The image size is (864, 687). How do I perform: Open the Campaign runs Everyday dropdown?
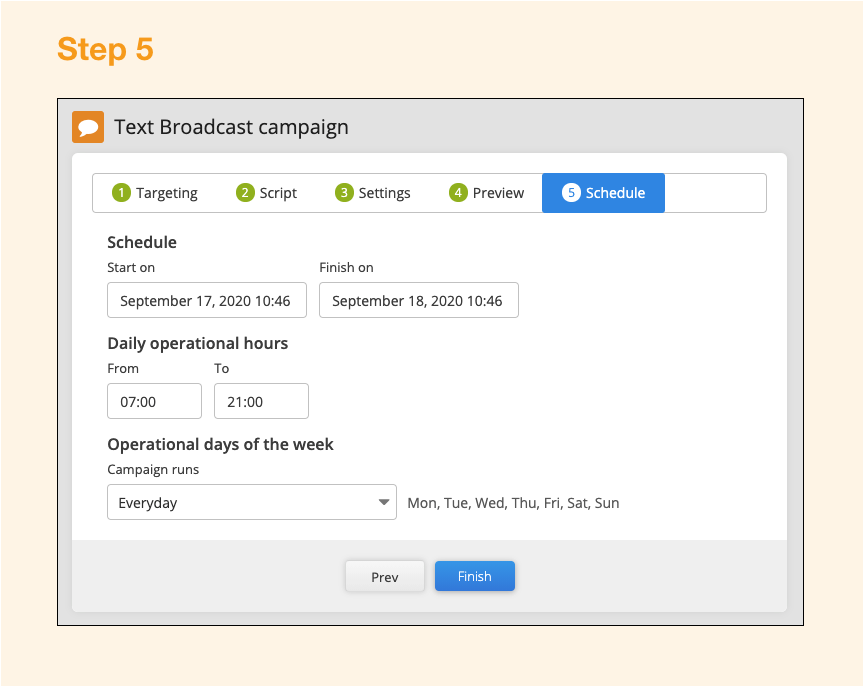click(x=252, y=502)
